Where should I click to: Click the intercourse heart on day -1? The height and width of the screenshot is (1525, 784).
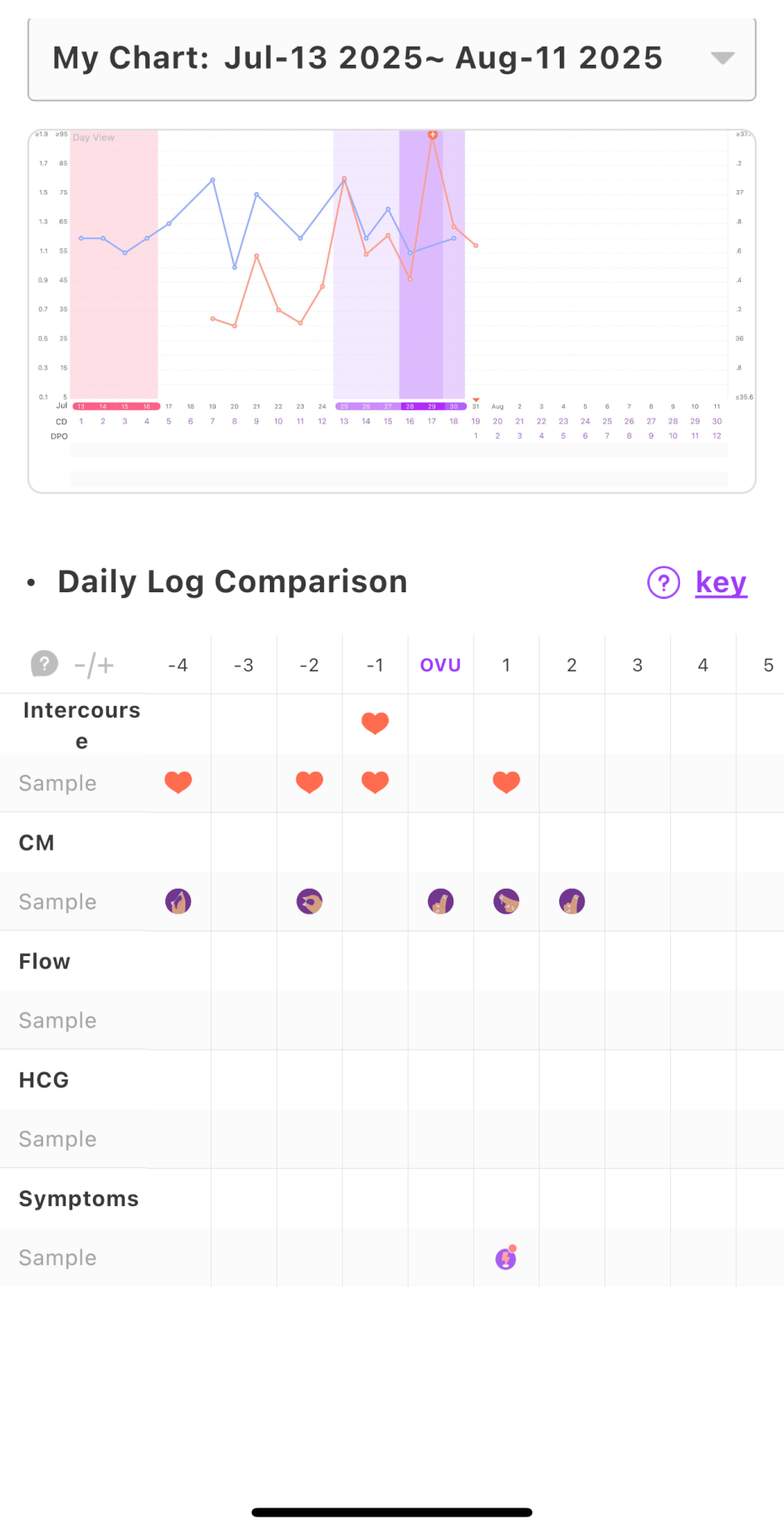pos(375,723)
